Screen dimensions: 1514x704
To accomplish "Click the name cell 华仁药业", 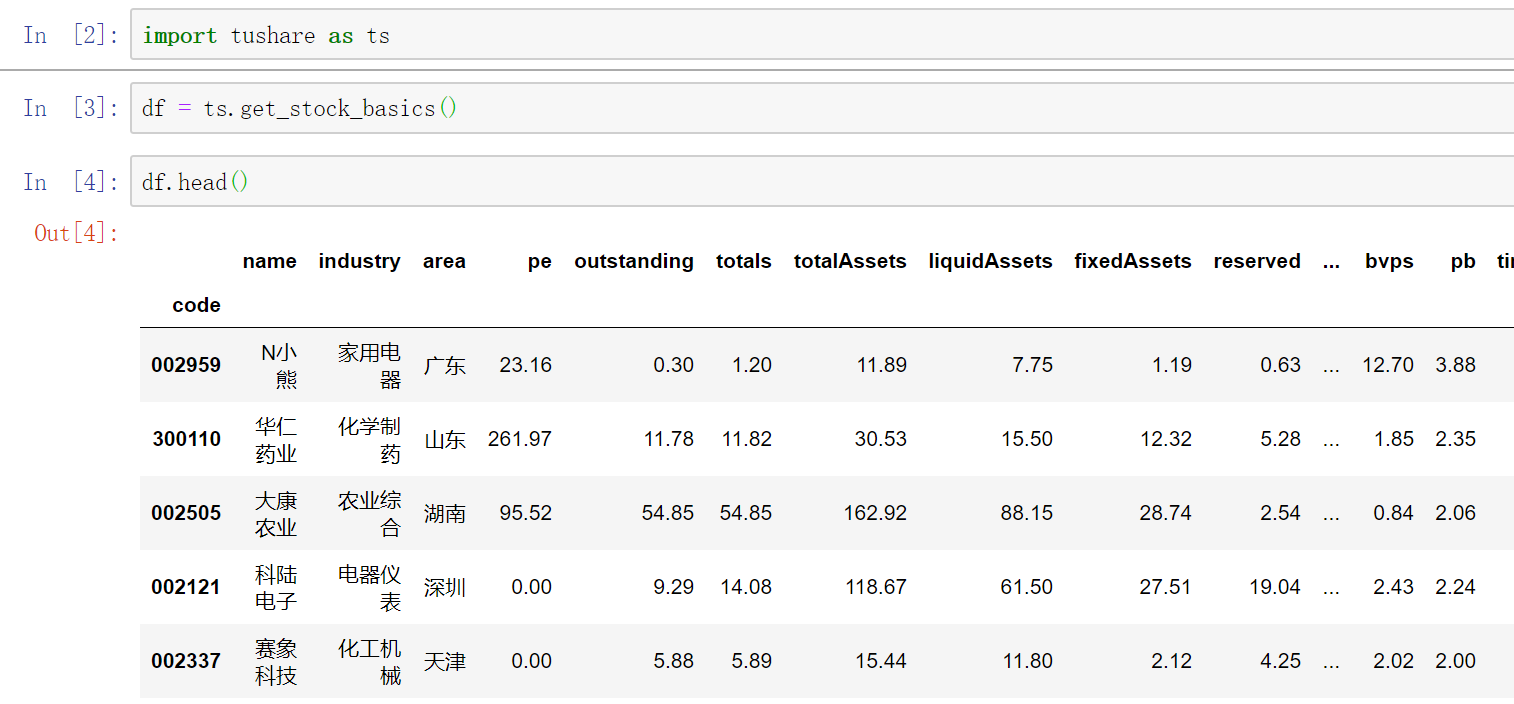I will [276, 439].
